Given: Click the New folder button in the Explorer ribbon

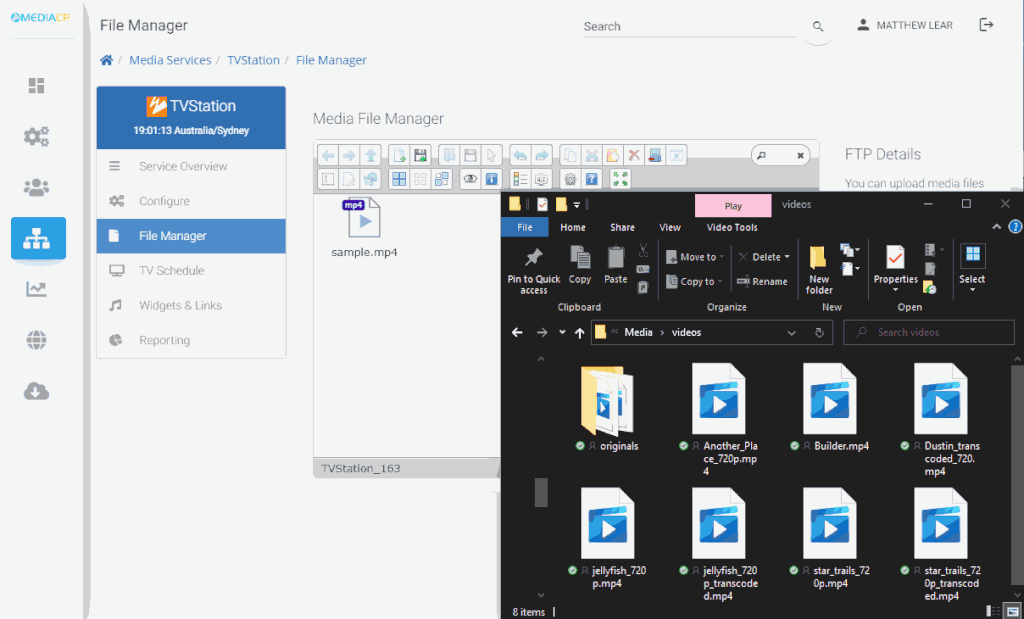Looking at the screenshot, I should coord(819,270).
